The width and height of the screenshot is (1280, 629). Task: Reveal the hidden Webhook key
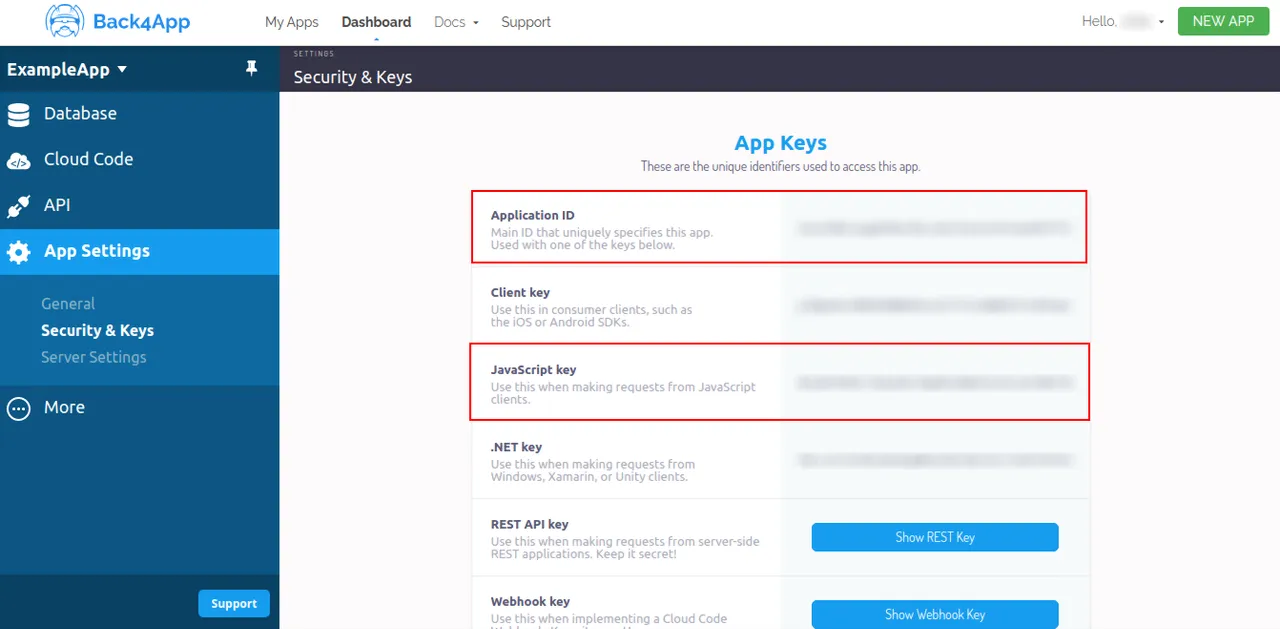(x=934, y=614)
